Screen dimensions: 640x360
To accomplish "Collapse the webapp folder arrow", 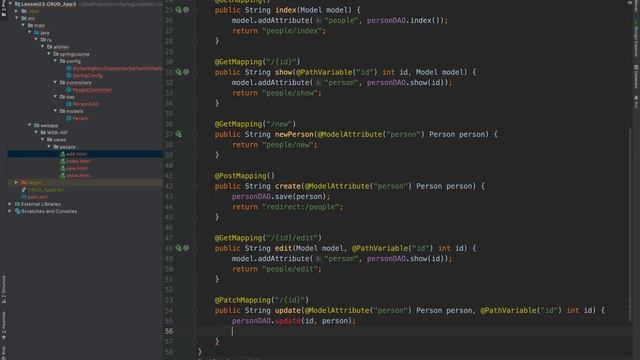I will 29,125.
